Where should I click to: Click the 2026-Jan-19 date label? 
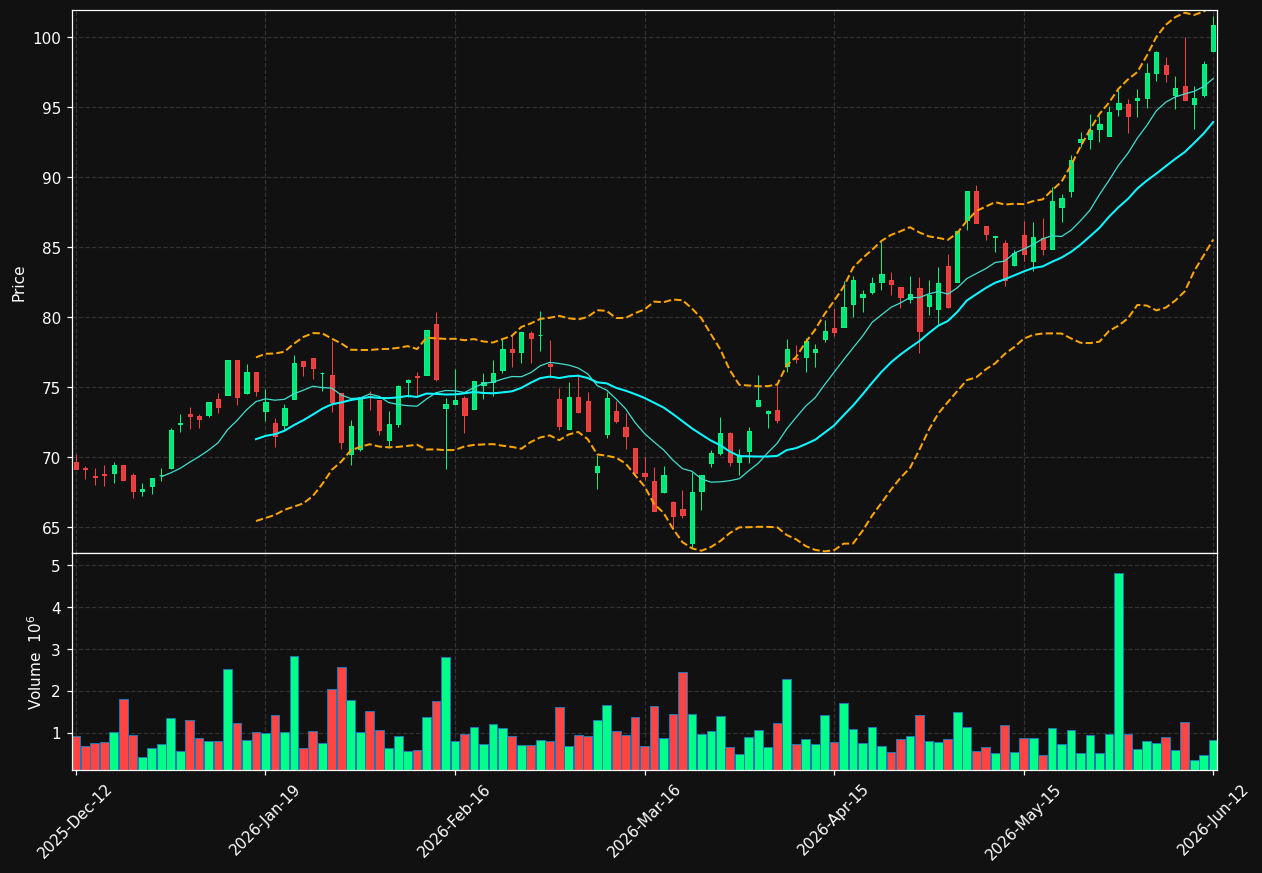pos(264,820)
